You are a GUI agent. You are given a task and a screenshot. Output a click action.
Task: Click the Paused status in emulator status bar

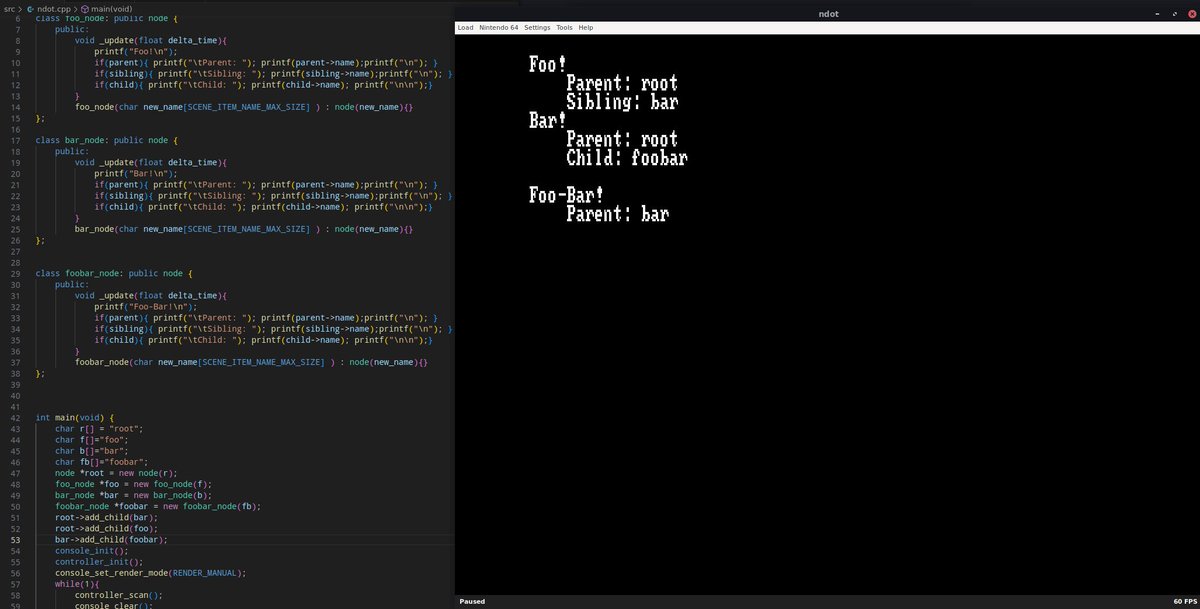(x=472, y=602)
